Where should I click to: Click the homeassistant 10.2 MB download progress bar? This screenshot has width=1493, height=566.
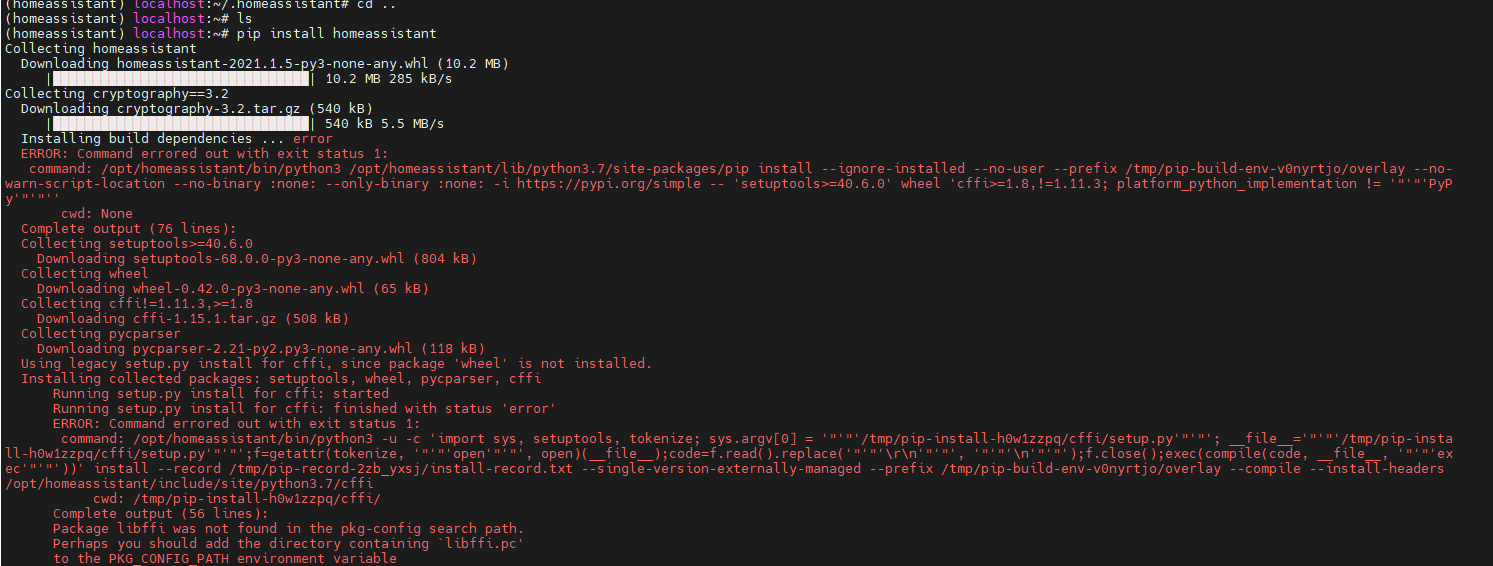(181, 79)
